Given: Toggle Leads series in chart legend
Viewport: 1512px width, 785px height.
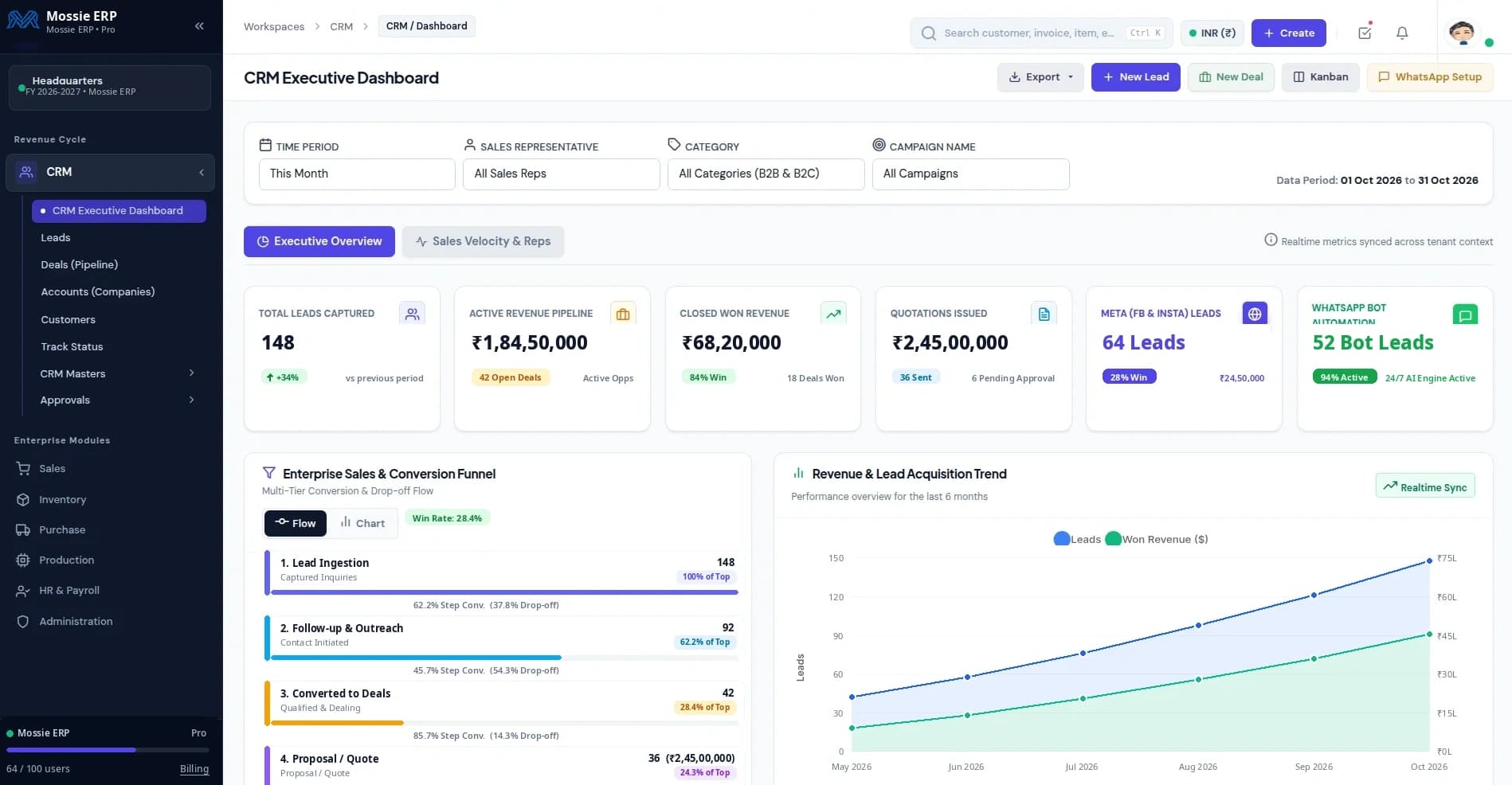Looking at the screenshot, I should (x=1077, y=539).
